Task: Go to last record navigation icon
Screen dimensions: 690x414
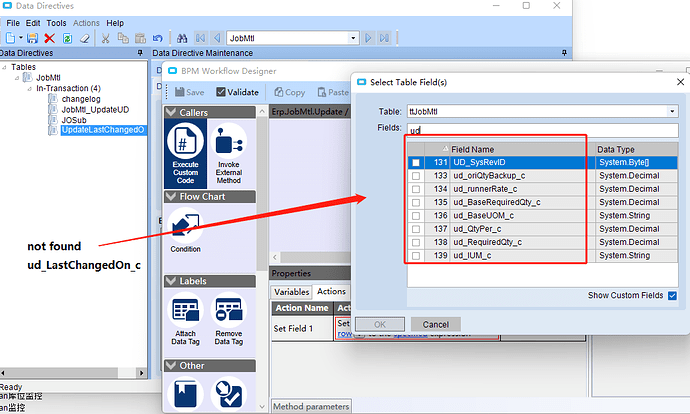Action: click(384, 38)
